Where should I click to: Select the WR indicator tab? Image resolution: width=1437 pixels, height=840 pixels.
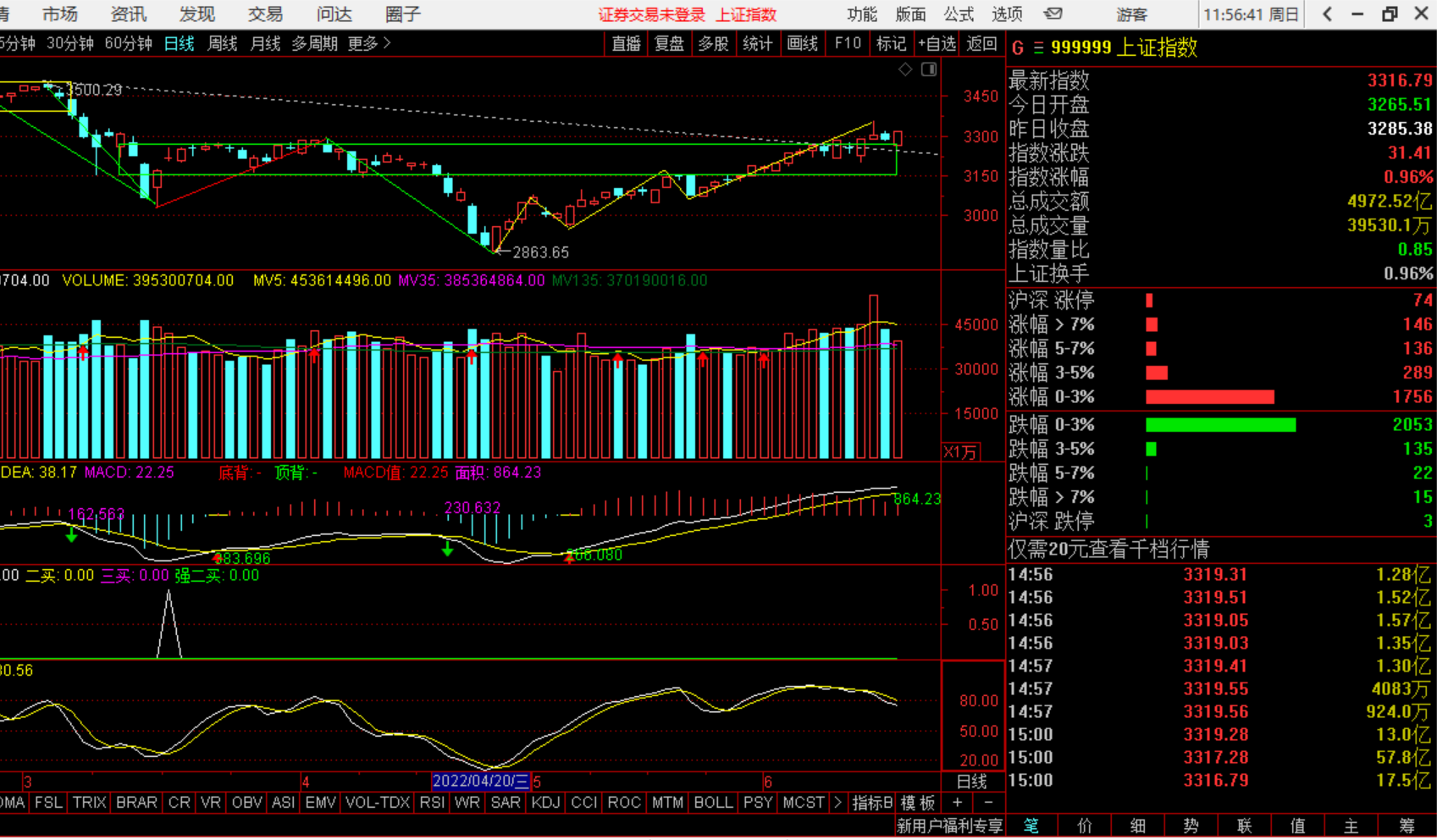tap(467, 802)
